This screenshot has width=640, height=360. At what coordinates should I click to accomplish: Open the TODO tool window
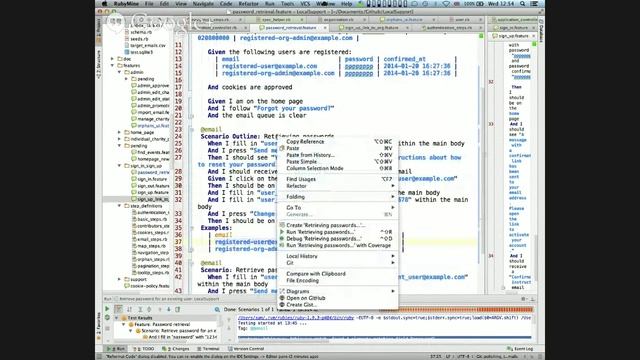(x=143, y=349)
